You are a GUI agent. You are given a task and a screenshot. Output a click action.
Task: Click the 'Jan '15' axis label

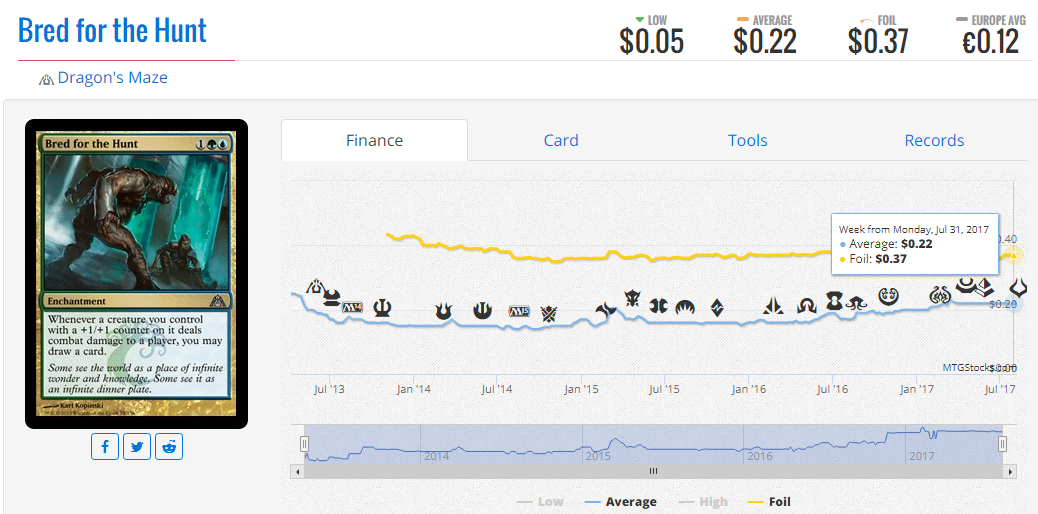click(581, 389)
